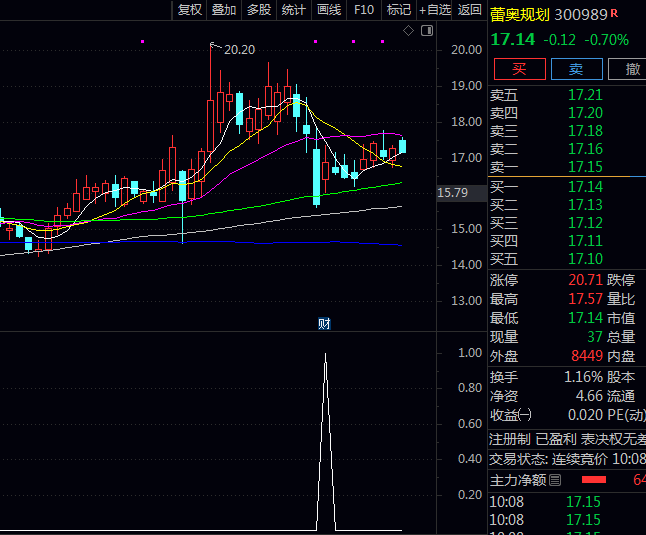Click the 20.20 high price label on chart

tap(238, 49)
